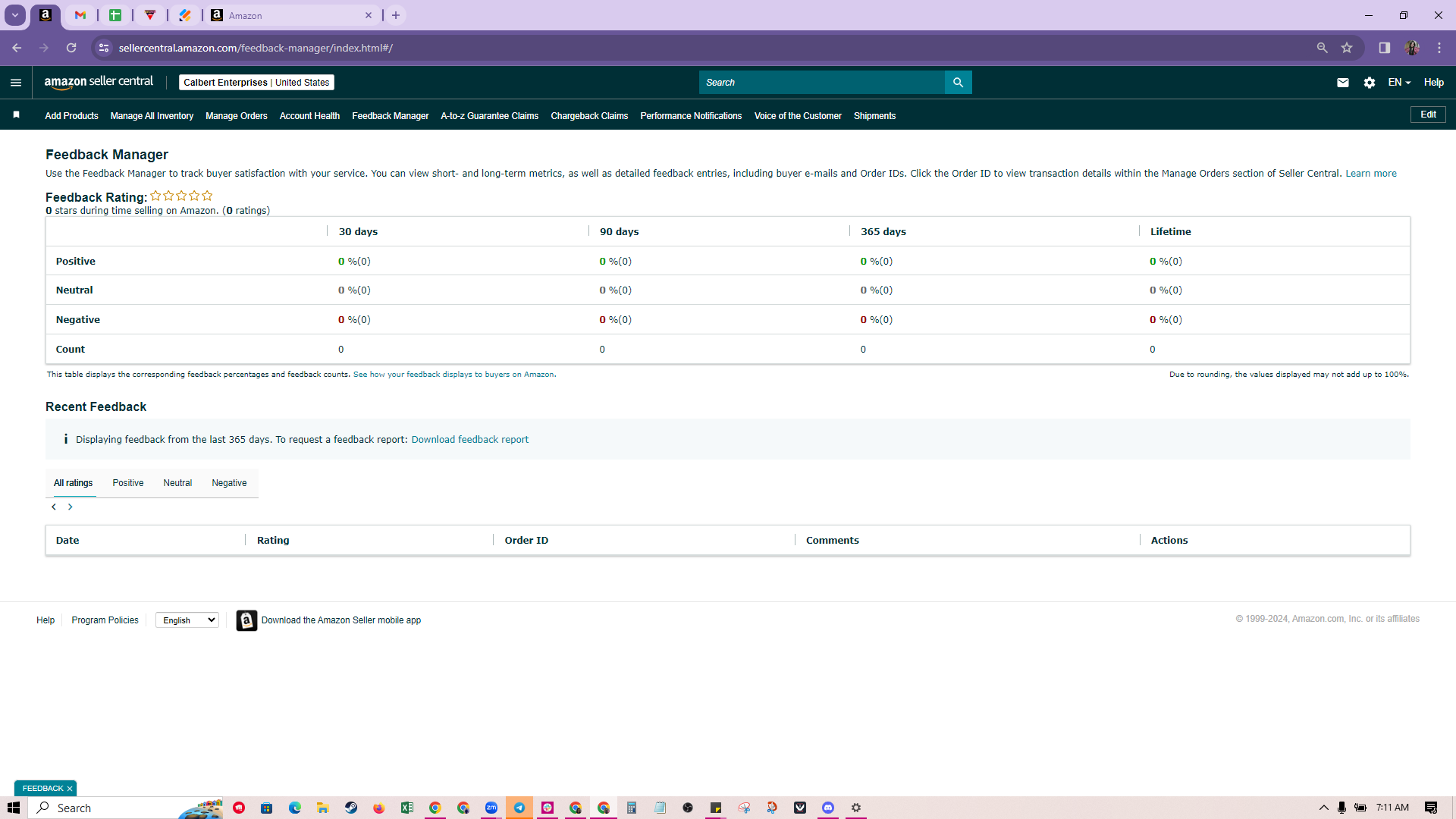Image resolution: width=1456 pixels, height=819 pixels.
Task: Open Chargeback Claims
Action: point(589,116)
